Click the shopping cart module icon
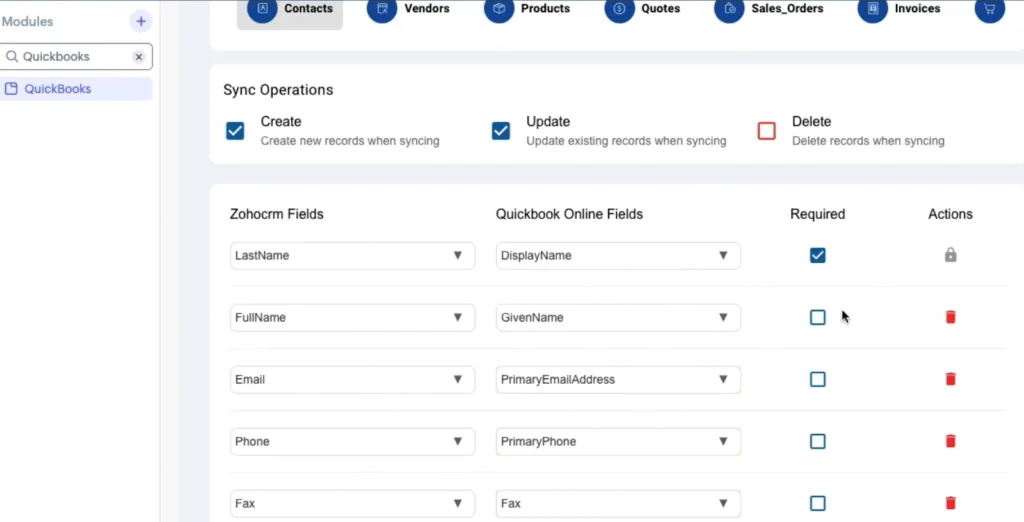 (x=990, y=8)
